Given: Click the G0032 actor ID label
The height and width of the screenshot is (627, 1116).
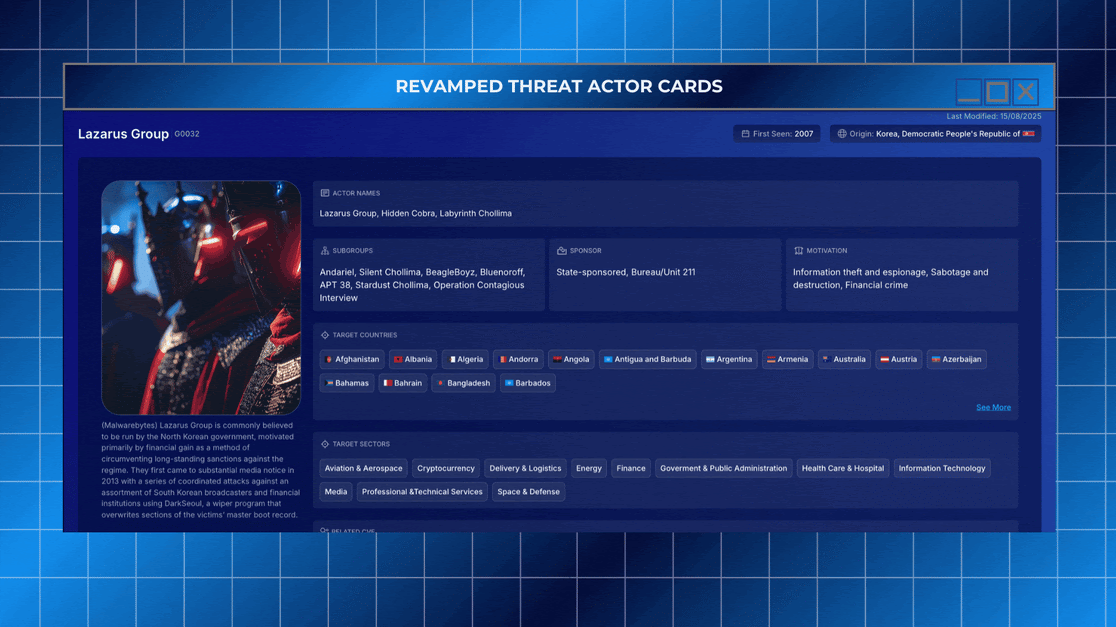Looking at the screenshot, I should pos(187,134).
